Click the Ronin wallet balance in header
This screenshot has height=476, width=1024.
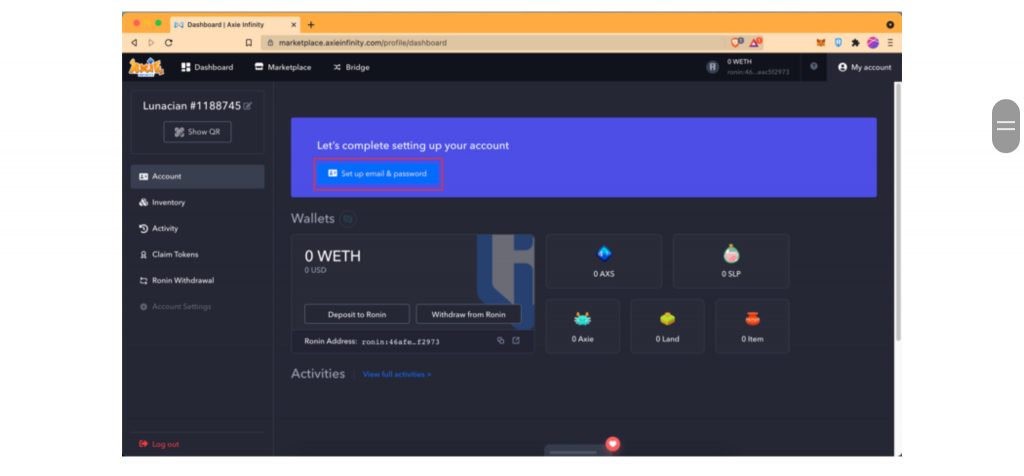click(x=749, y=67)
